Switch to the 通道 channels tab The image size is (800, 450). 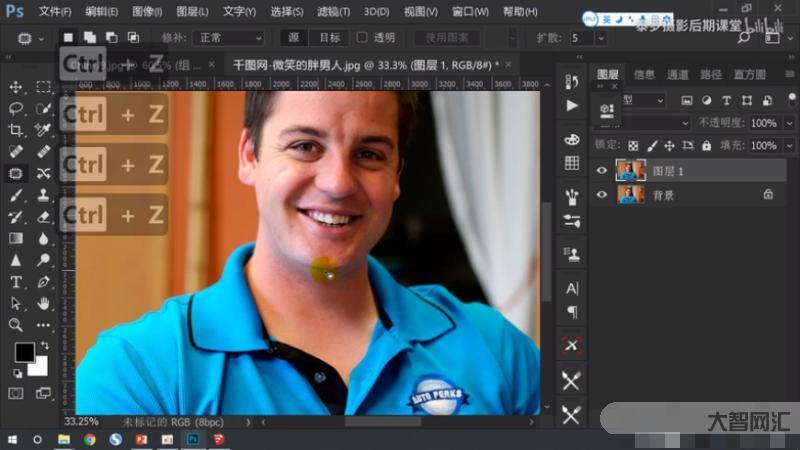pos(678,74)
